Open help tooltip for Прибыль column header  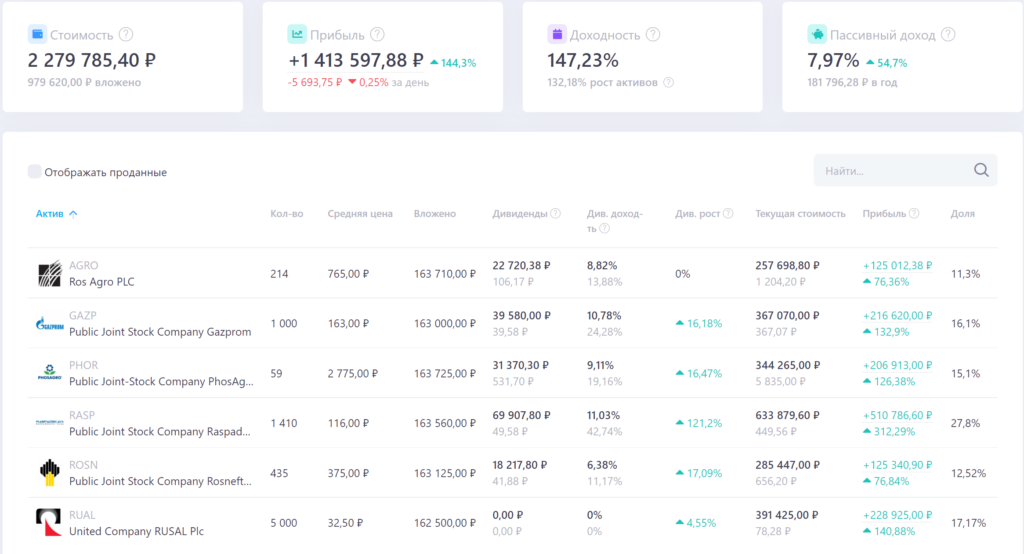tap(914, 213)
